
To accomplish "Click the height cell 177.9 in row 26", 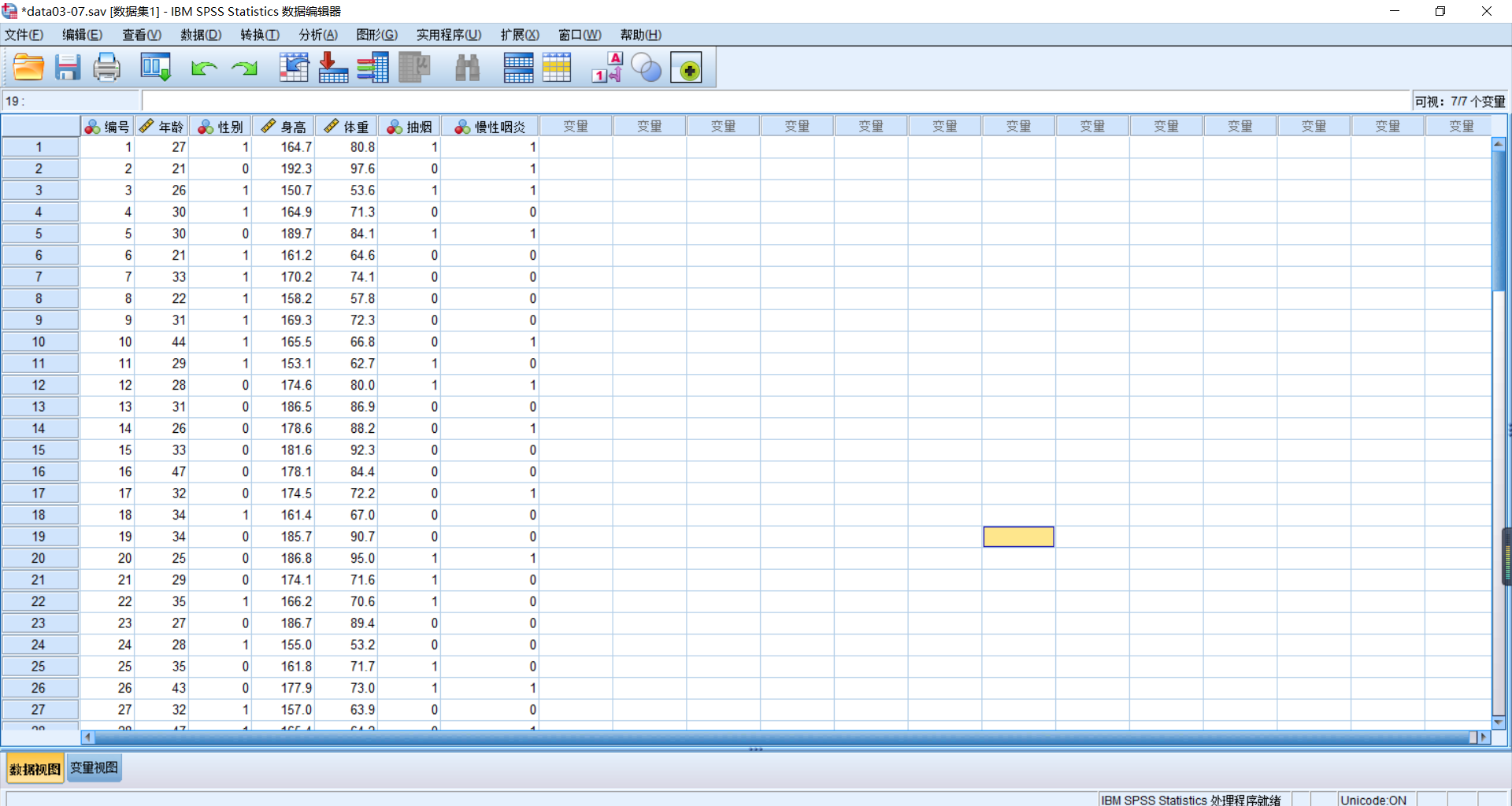I will click(283, 688).
